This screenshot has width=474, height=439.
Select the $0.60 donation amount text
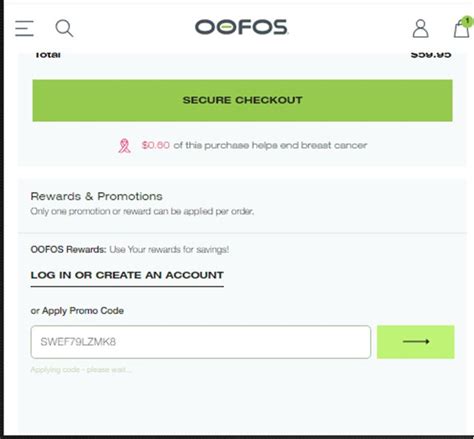point(156,145)
